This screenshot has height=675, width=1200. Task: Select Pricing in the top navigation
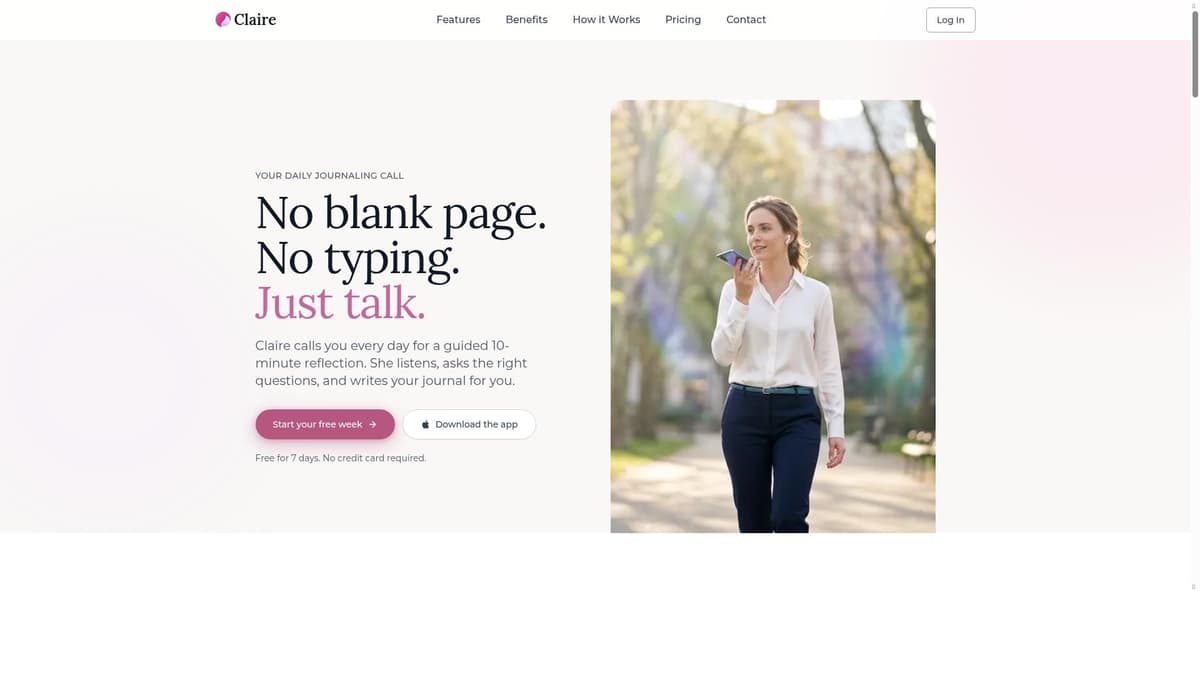683,20
